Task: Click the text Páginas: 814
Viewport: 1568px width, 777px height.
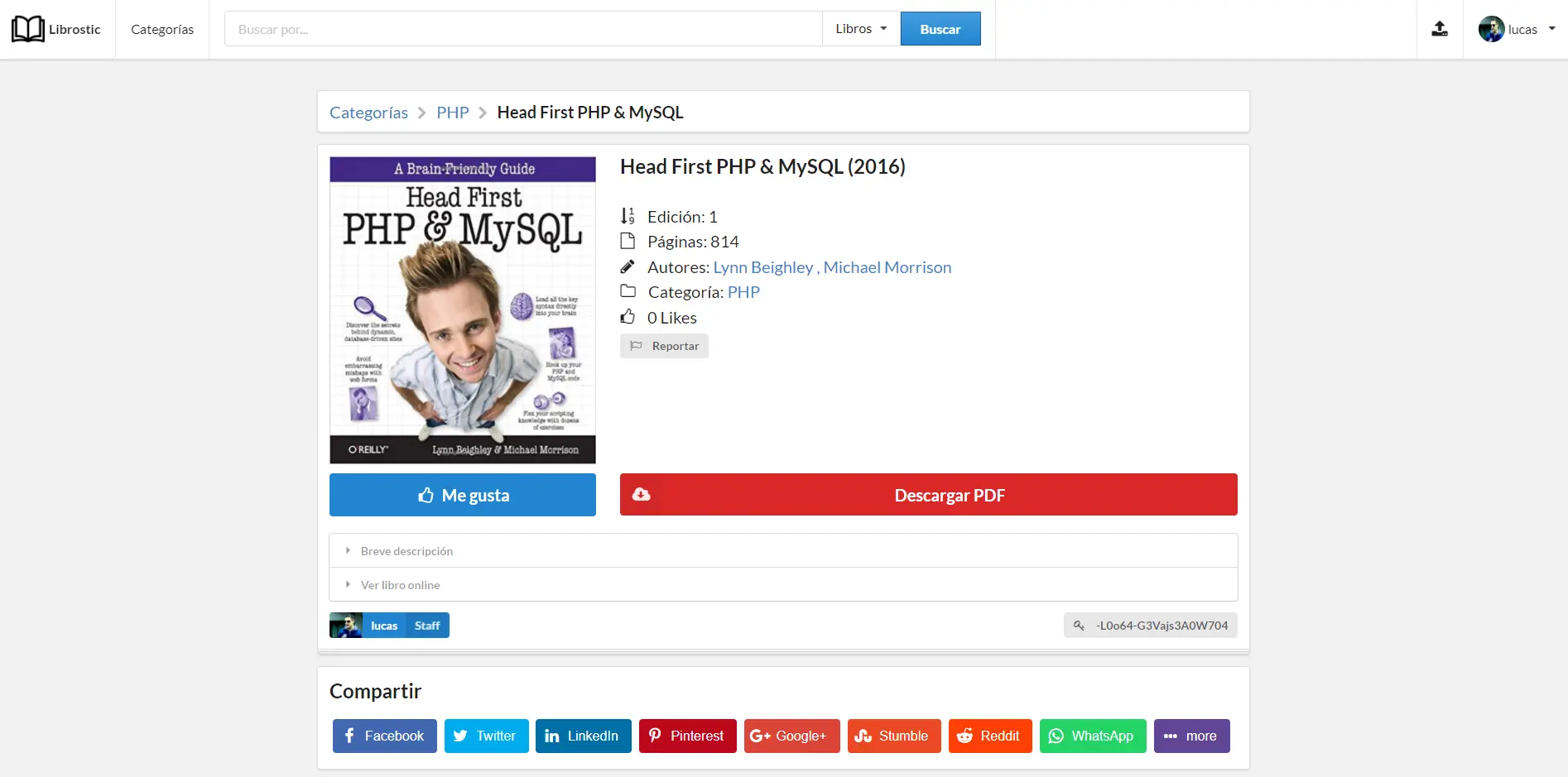Action: pyautogui.click(x=693, y=242)
